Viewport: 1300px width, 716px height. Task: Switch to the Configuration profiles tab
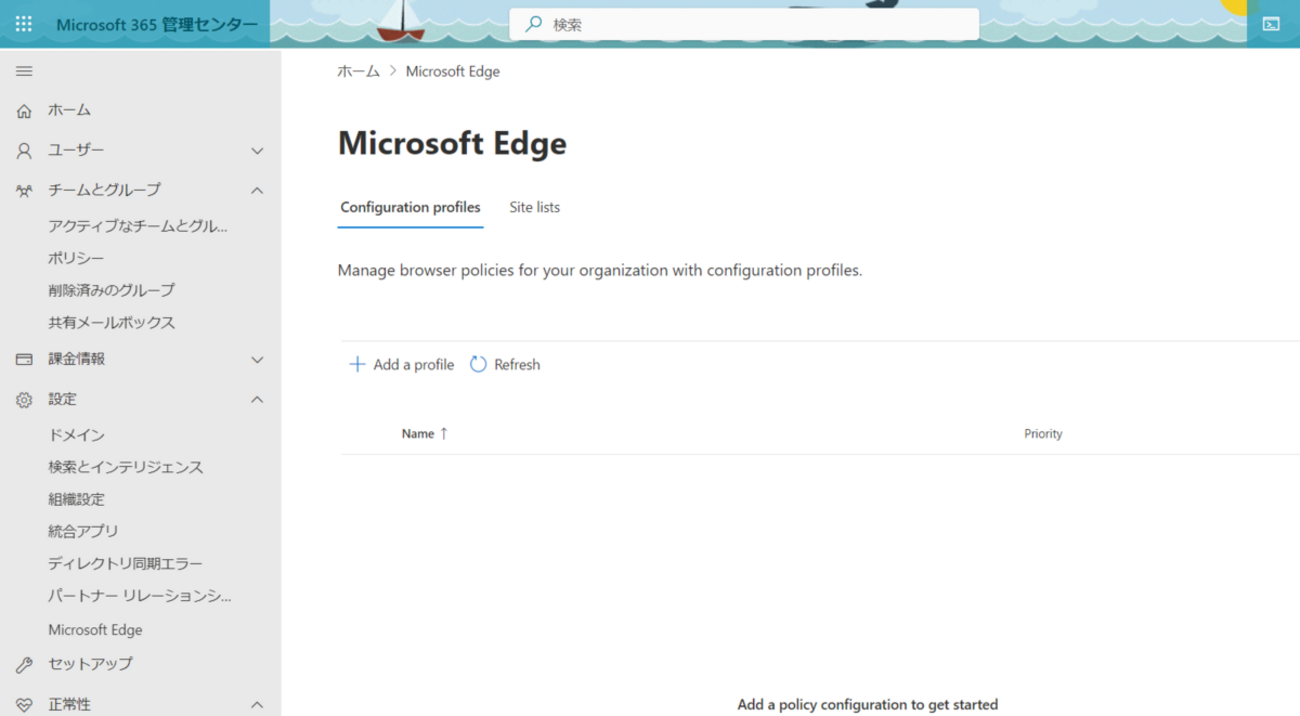pyautogui.click(x=410, y=207)
